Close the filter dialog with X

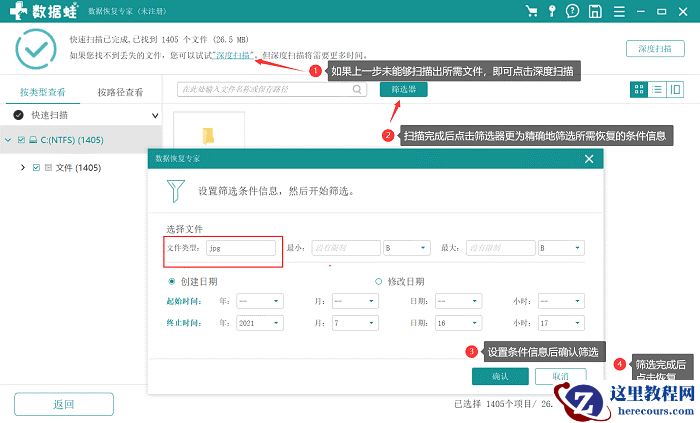[589, 159]
